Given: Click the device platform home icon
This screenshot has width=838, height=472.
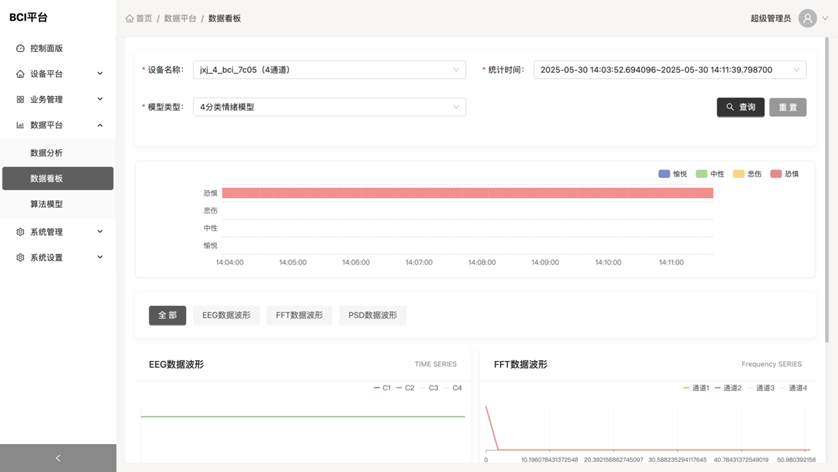Looking at the screenshot, I should (21, 74).
